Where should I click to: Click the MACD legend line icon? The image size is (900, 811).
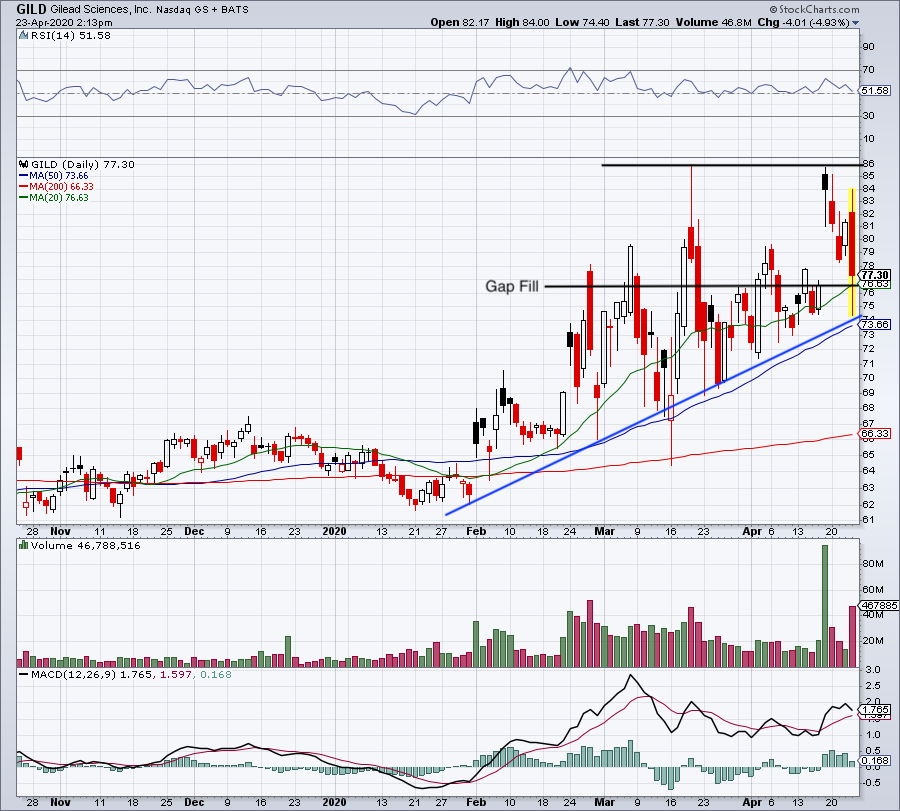click(x=24, y=675)
